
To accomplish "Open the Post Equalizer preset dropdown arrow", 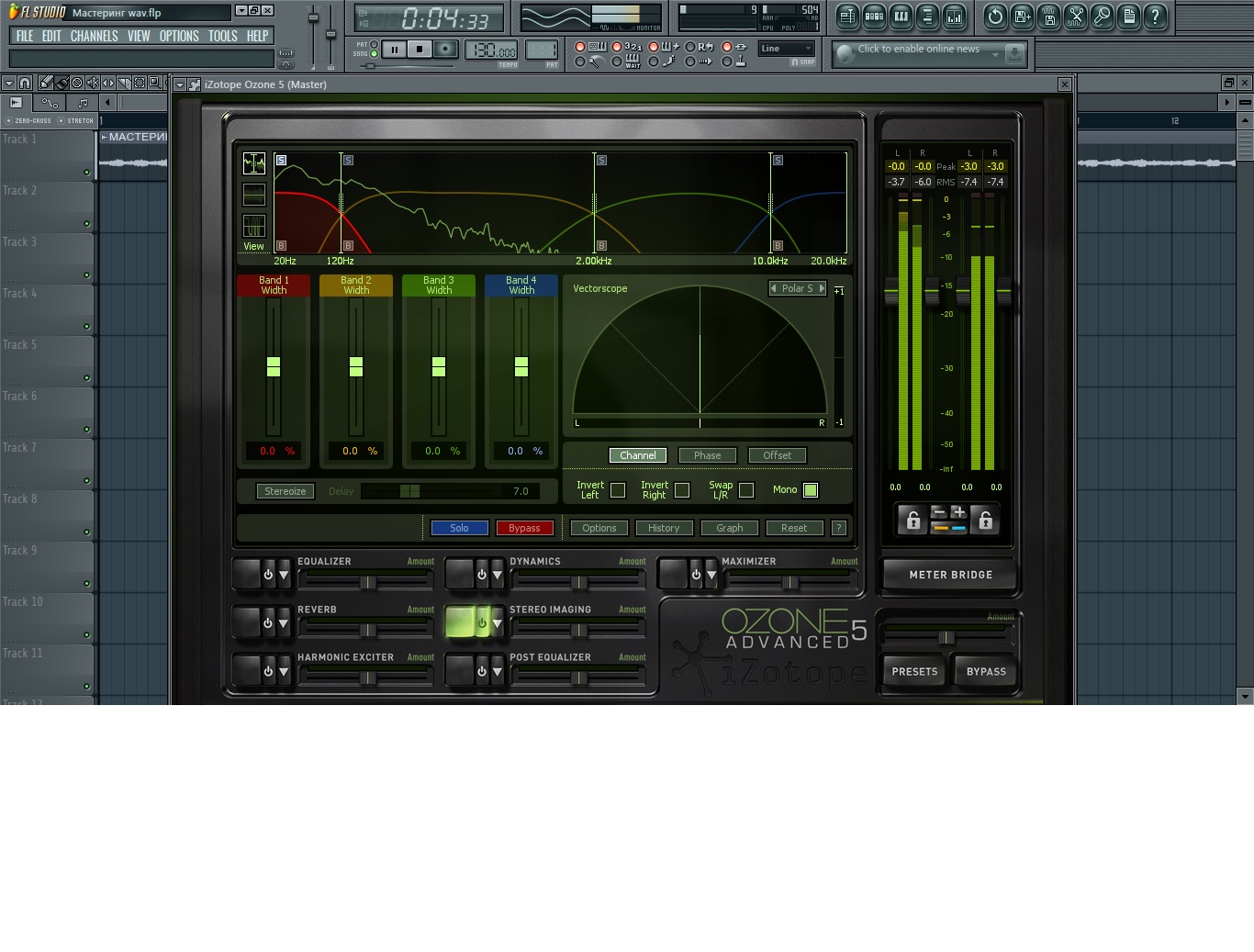I will click(x=497, y=671).
